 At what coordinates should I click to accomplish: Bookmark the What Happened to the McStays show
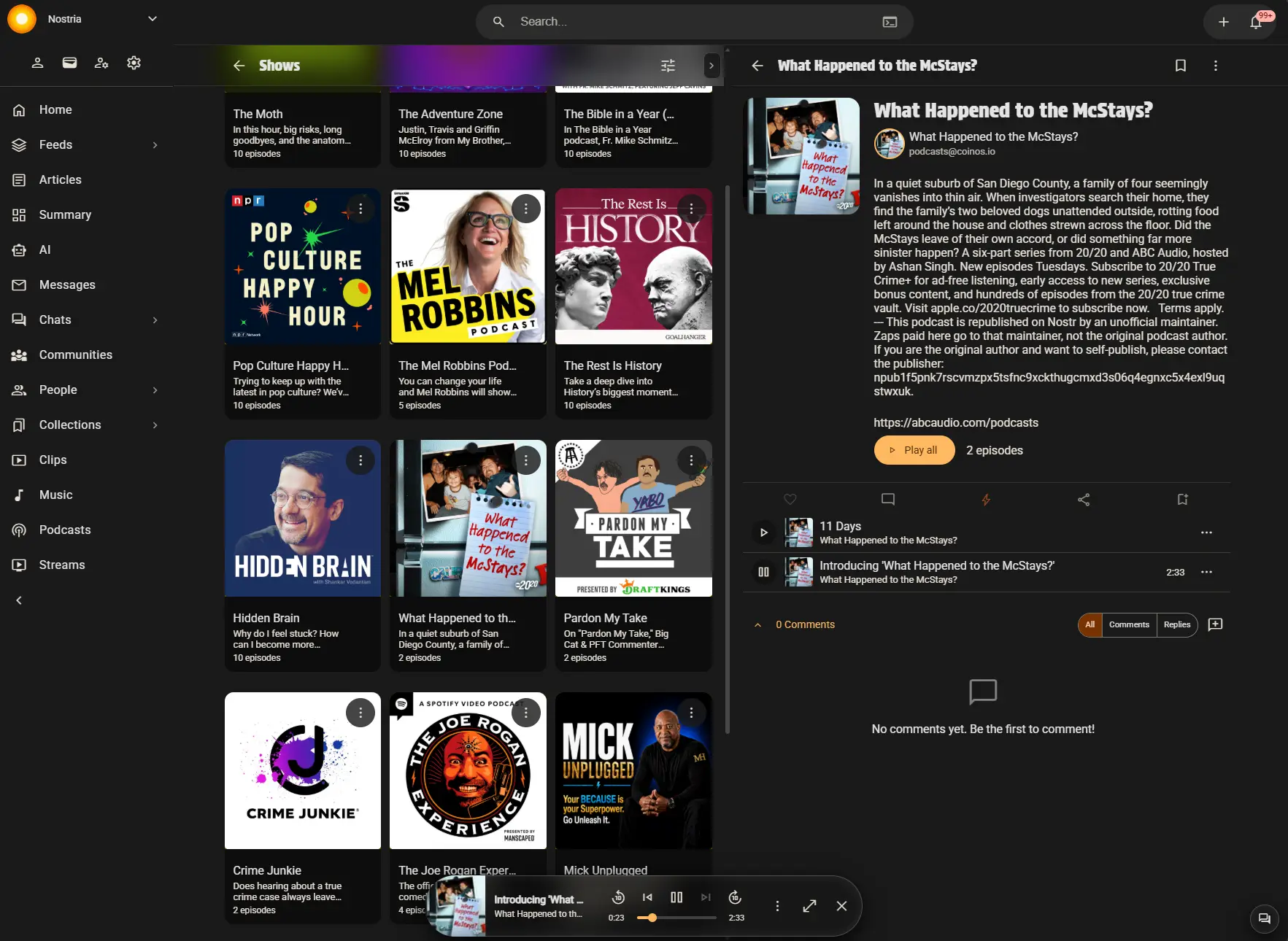[x=1181, y=66]
